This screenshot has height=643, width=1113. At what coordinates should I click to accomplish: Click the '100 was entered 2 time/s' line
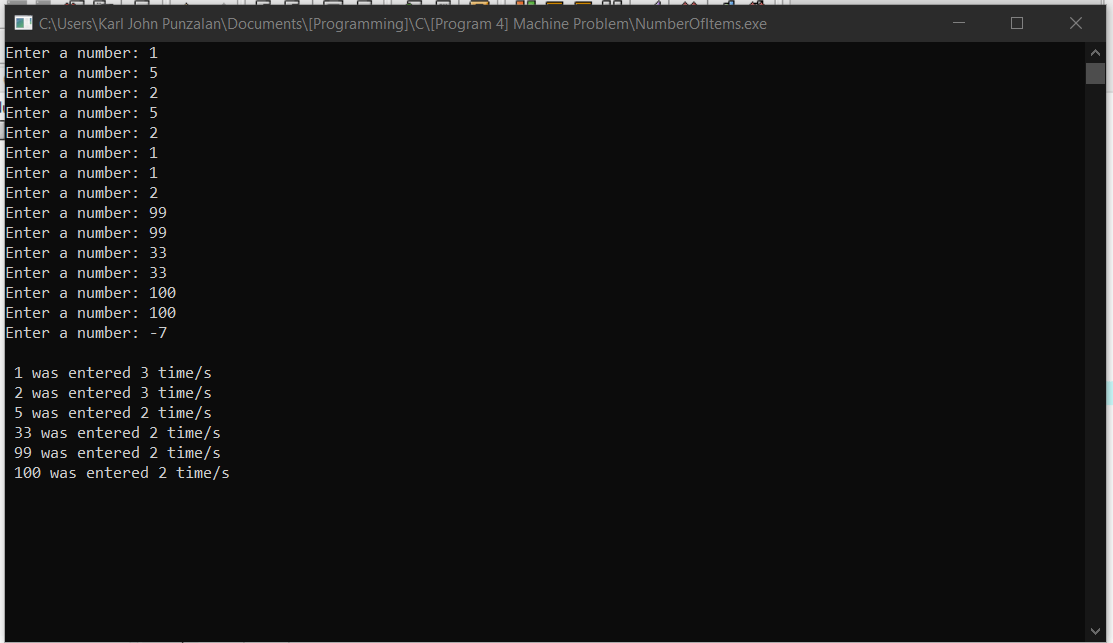[123, 472]
